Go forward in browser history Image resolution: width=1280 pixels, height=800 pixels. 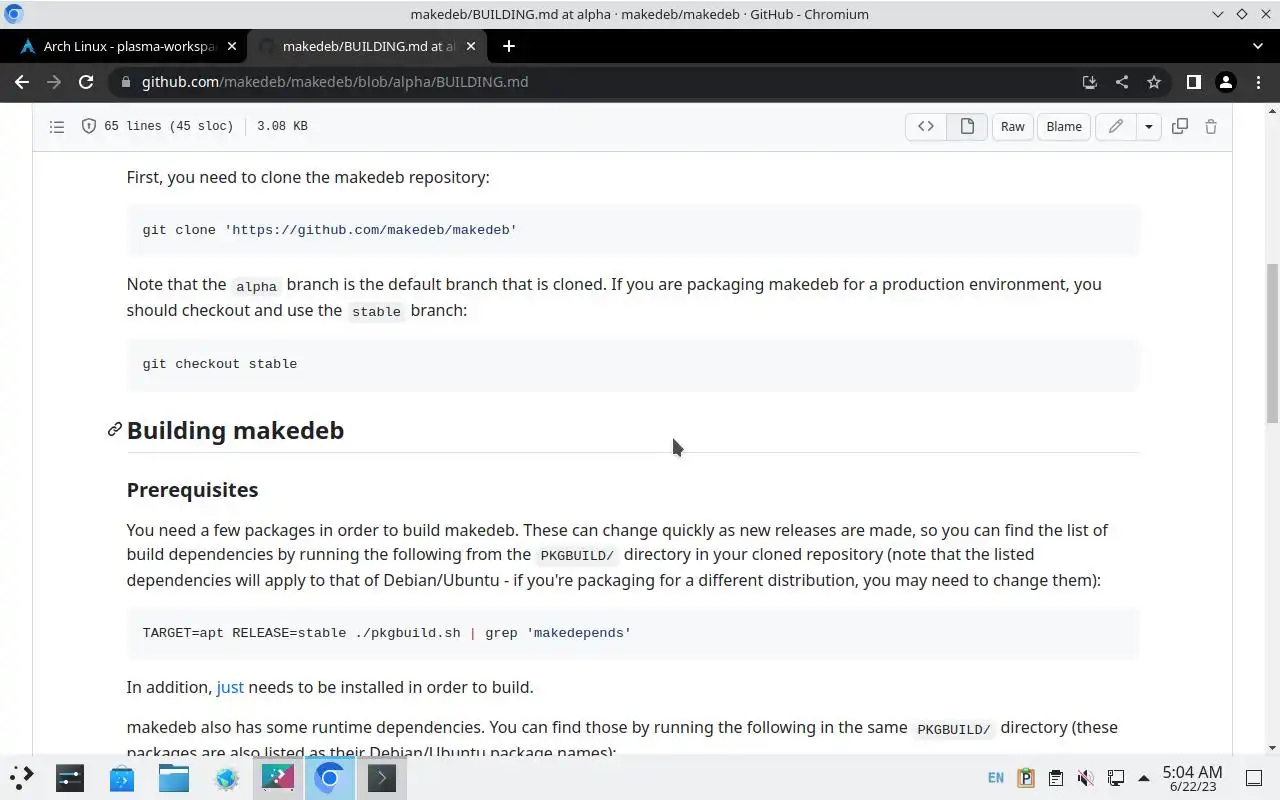tap(54, 82)
